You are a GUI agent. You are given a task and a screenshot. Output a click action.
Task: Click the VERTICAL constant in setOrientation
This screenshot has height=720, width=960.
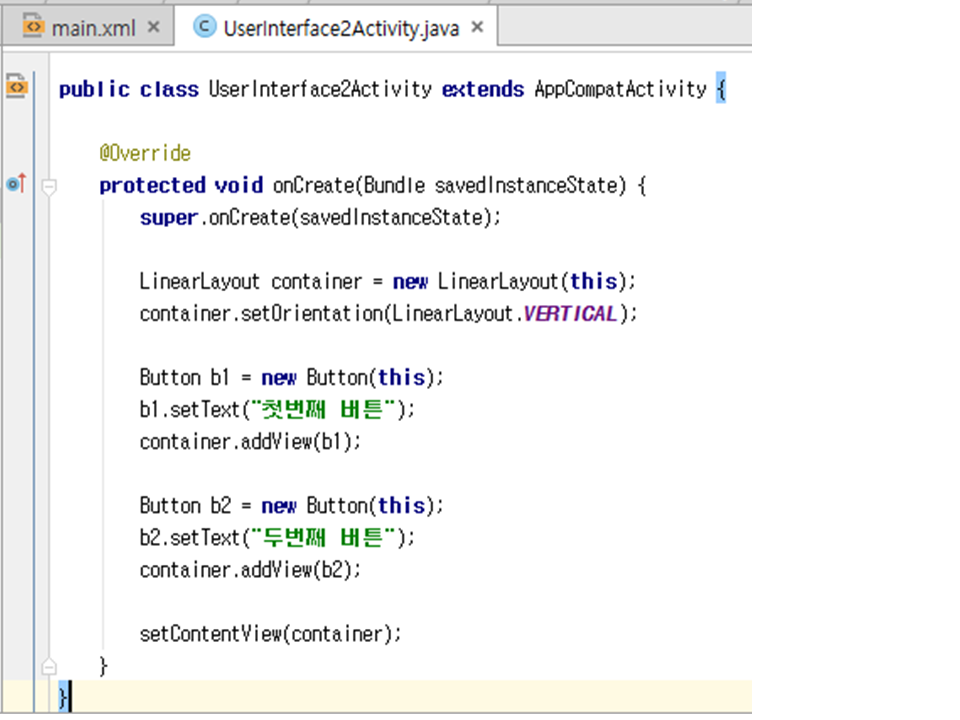[x=570, y=313]
